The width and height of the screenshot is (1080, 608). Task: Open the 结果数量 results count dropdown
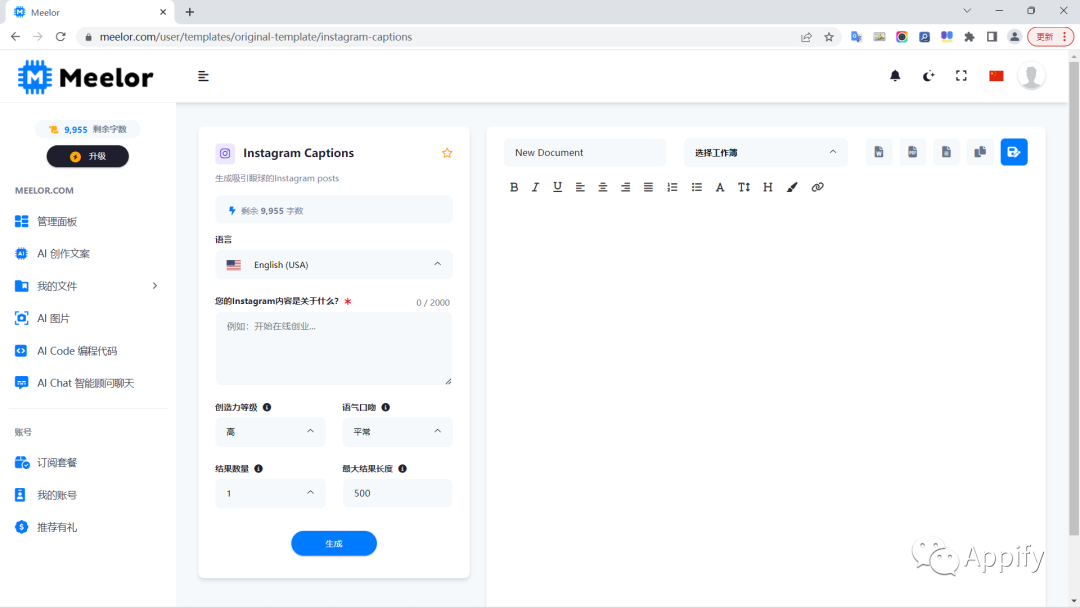[270, 493]
